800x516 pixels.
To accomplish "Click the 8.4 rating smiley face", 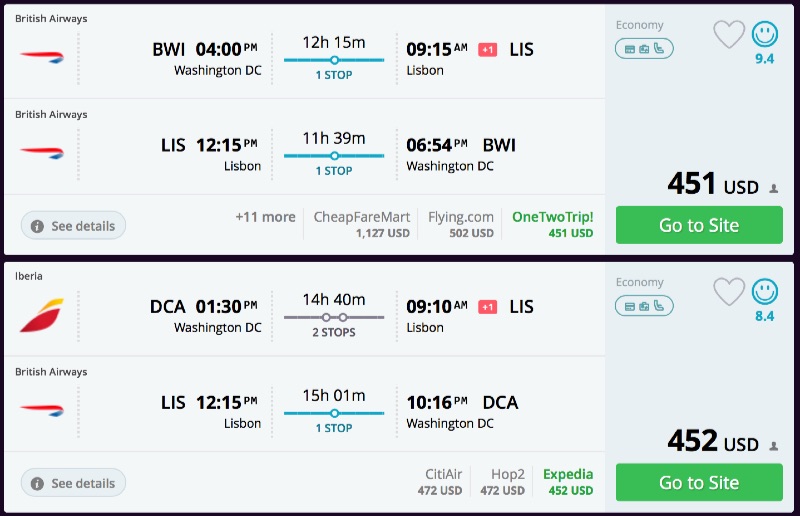I will point(765,292).
